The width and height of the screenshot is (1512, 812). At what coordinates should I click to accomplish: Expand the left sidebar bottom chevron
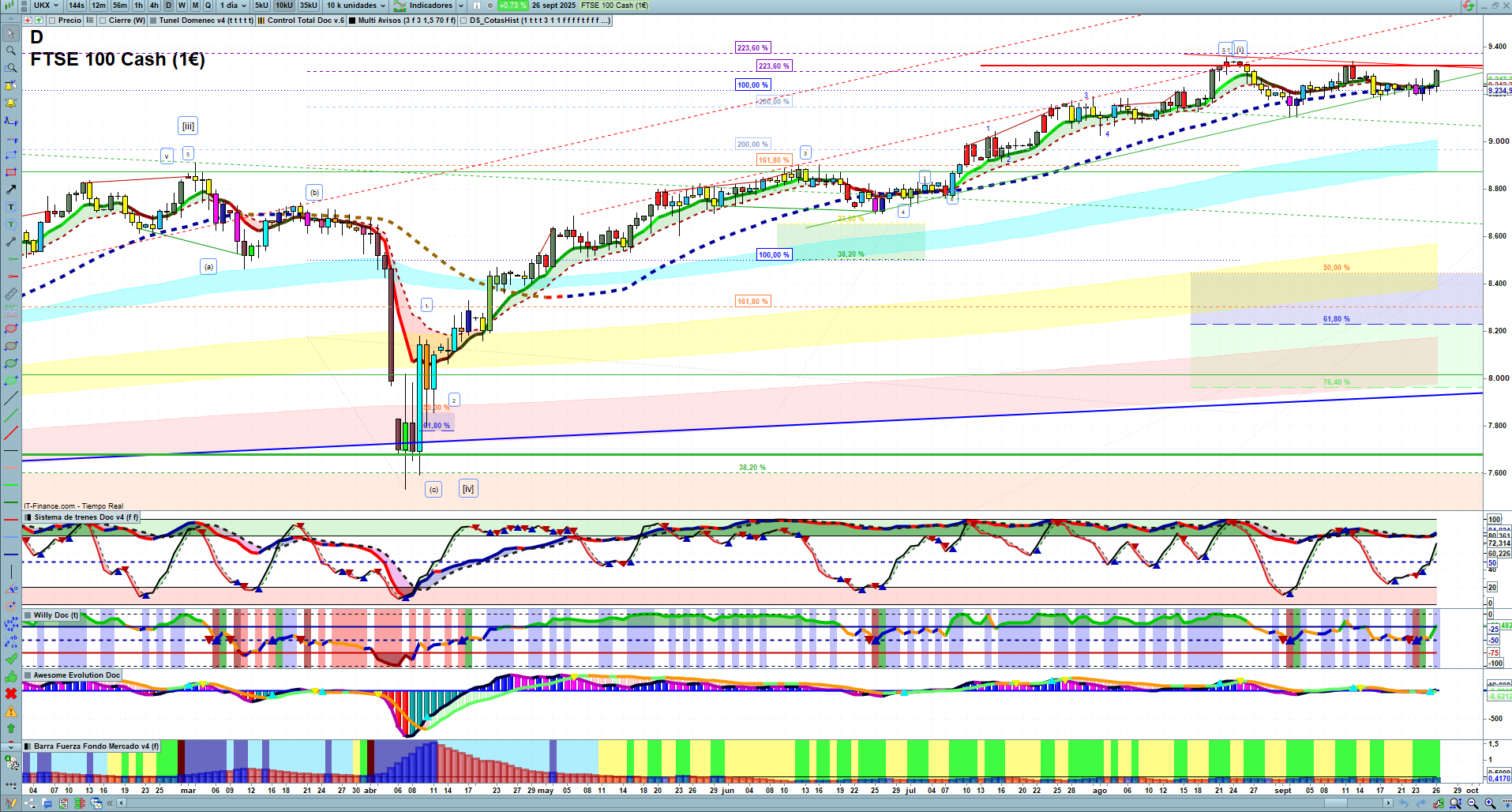pyautogui.click(x=10, y=746)
